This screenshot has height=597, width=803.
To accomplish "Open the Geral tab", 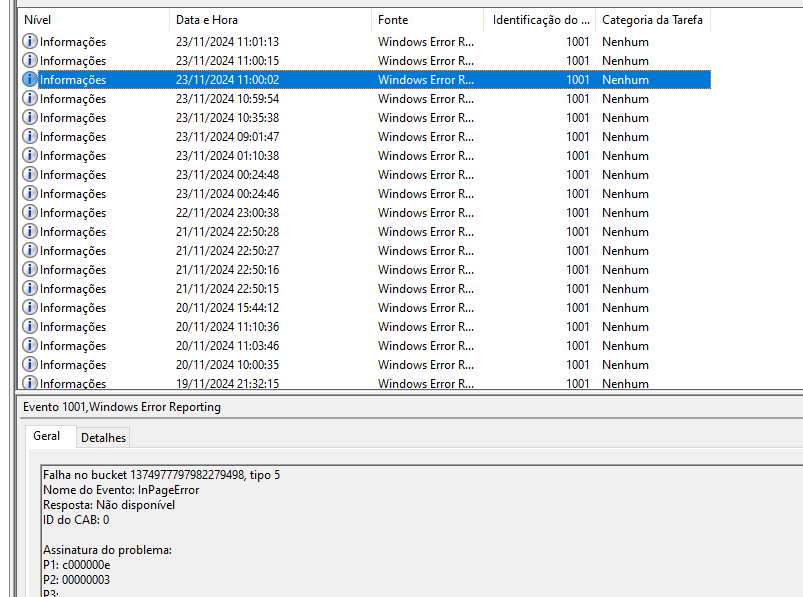I will point(47,436).
